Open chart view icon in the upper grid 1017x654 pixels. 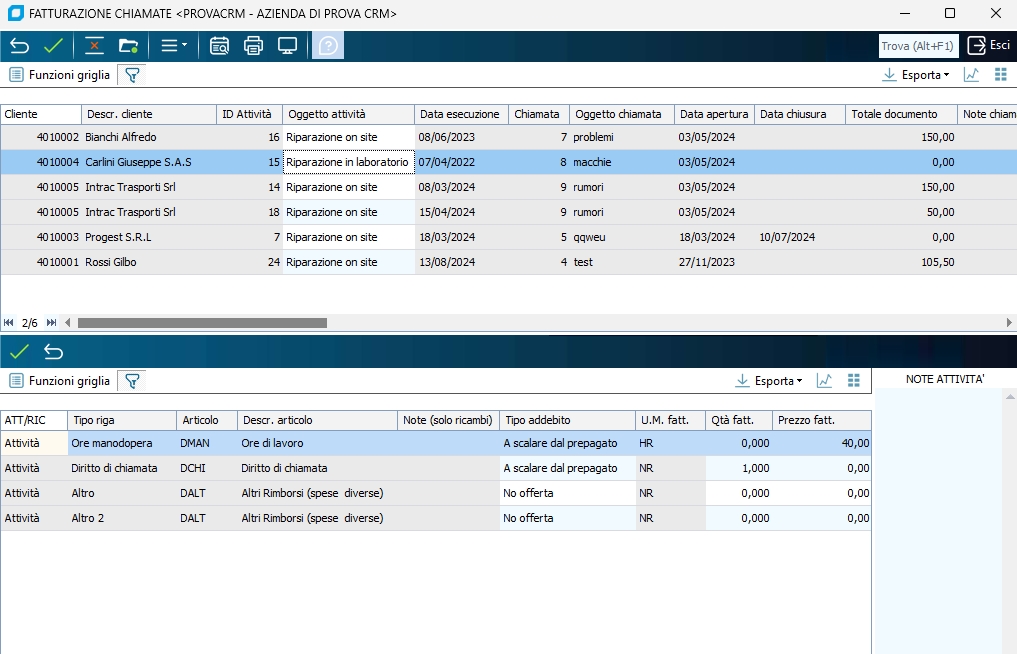(x=971, y=75)
